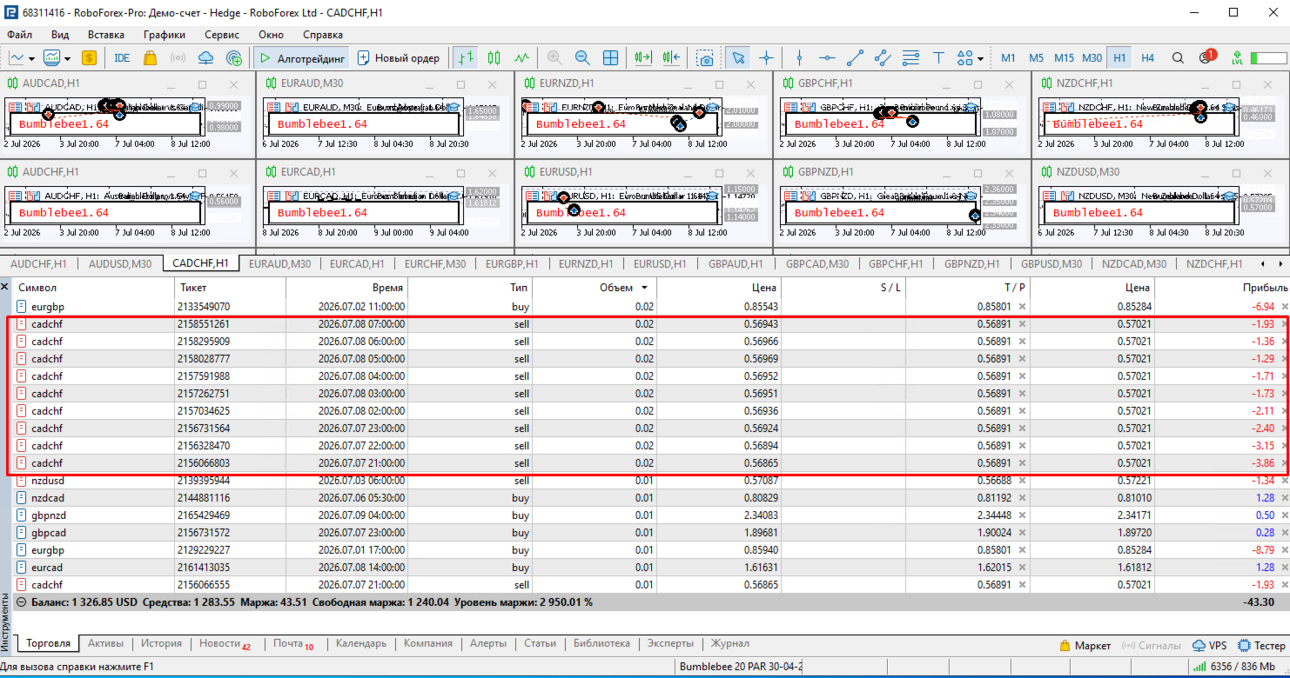Screen dimensions: 1290x678
Task: Click the Новый ордер button
Action: [x=399, y=58]
